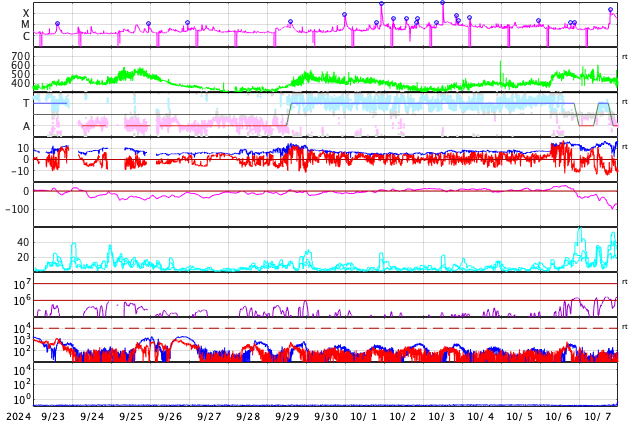Click the 10^3 axis label
This screenshot has height=424, width=634.
[x=22, y=340]
